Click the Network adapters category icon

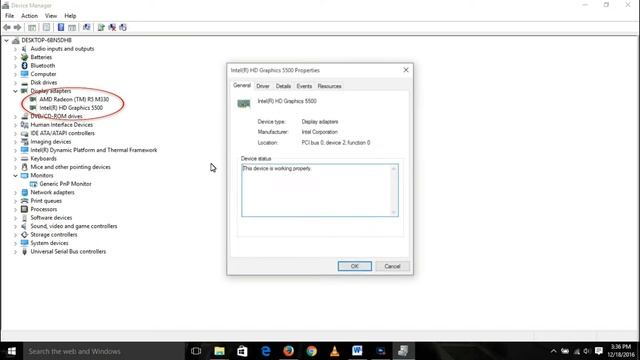24,192
